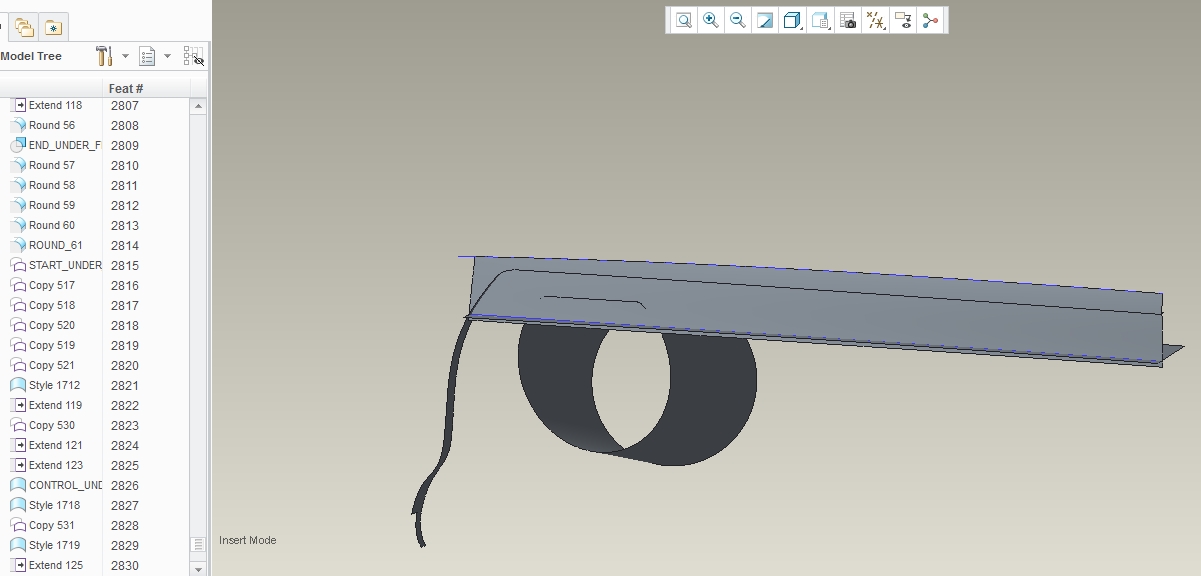Viewport: 1201px width, 576px height.
Task: Open the View Manager camera icon
Action: 848,20
